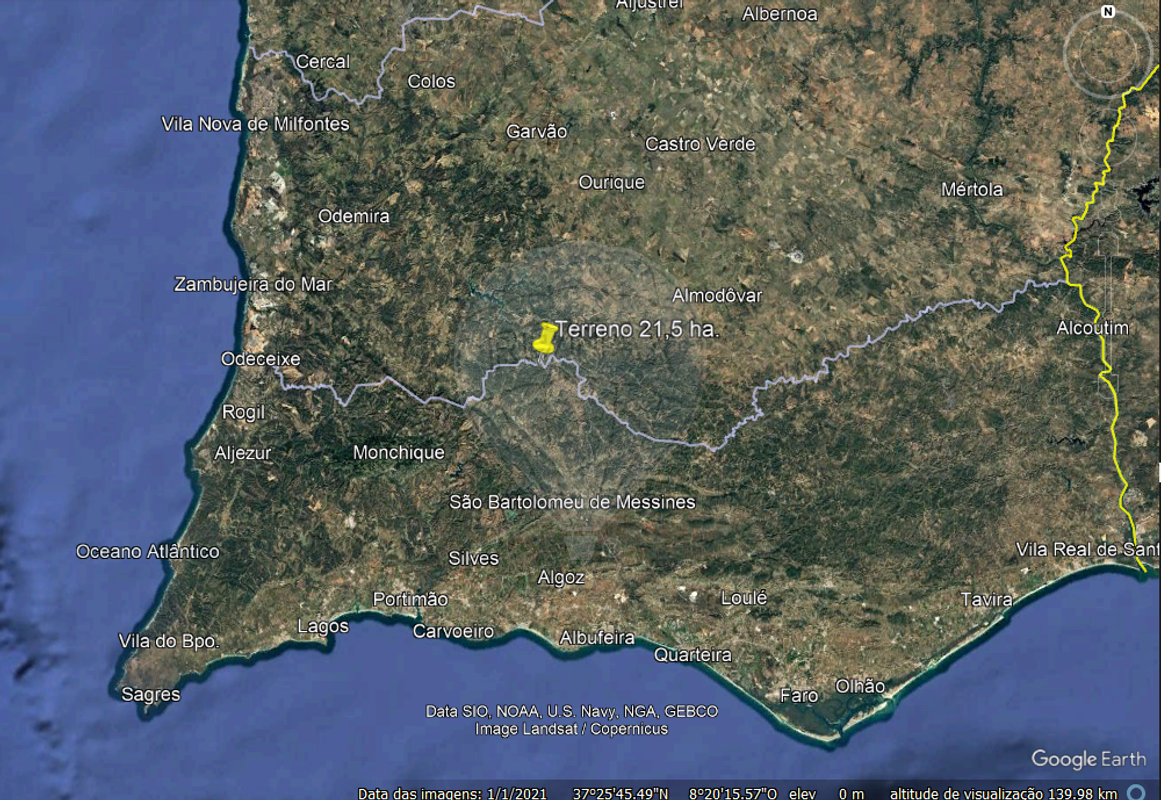Click the Oceano Atlântico label
The height and width of the screenshot is (800, 1161).
pyautogui.click(x=148, y=552)
